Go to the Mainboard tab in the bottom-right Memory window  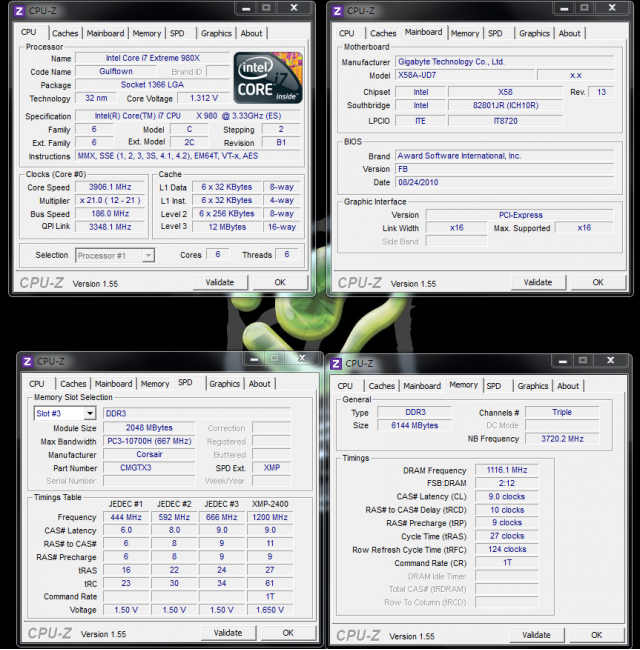tap(422, 386)
